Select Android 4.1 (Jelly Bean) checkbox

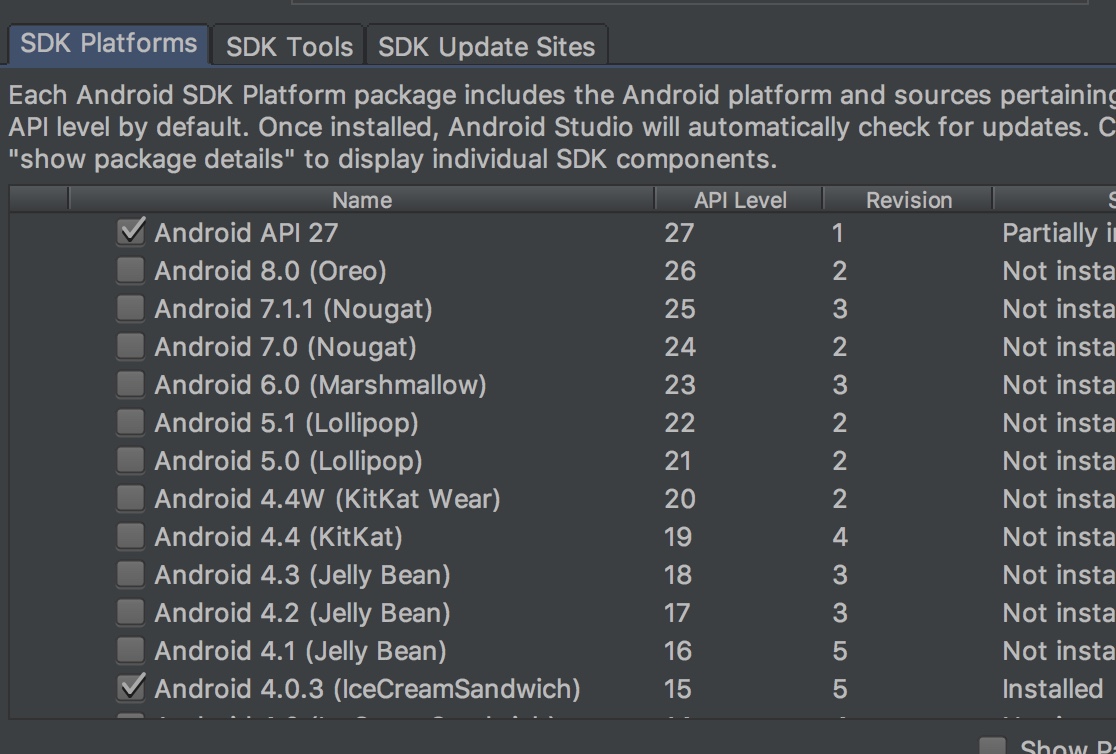point(130,651)
